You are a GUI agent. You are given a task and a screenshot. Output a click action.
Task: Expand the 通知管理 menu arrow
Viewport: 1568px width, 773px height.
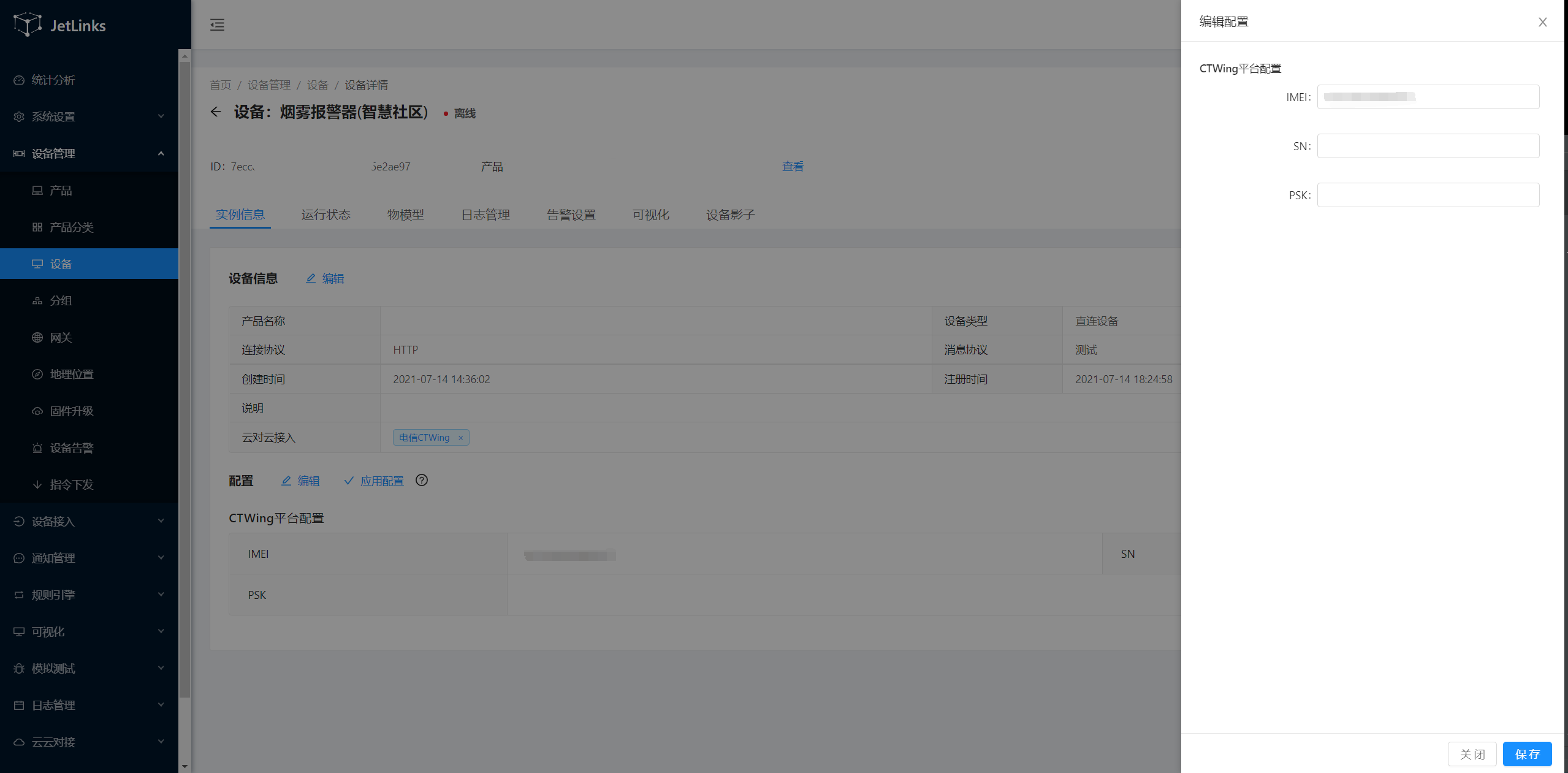tap(161, 558)
